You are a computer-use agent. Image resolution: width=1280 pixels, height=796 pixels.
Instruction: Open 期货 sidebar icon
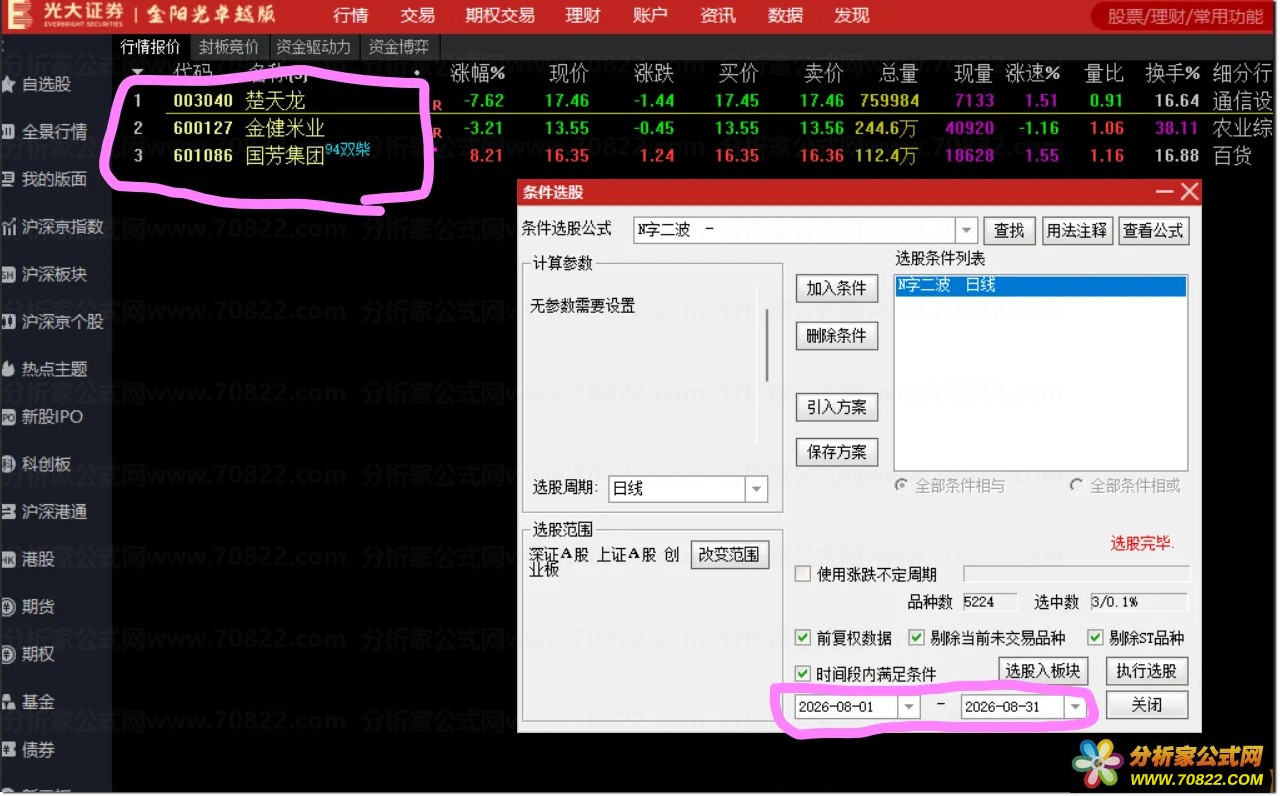tap(8, 606)
